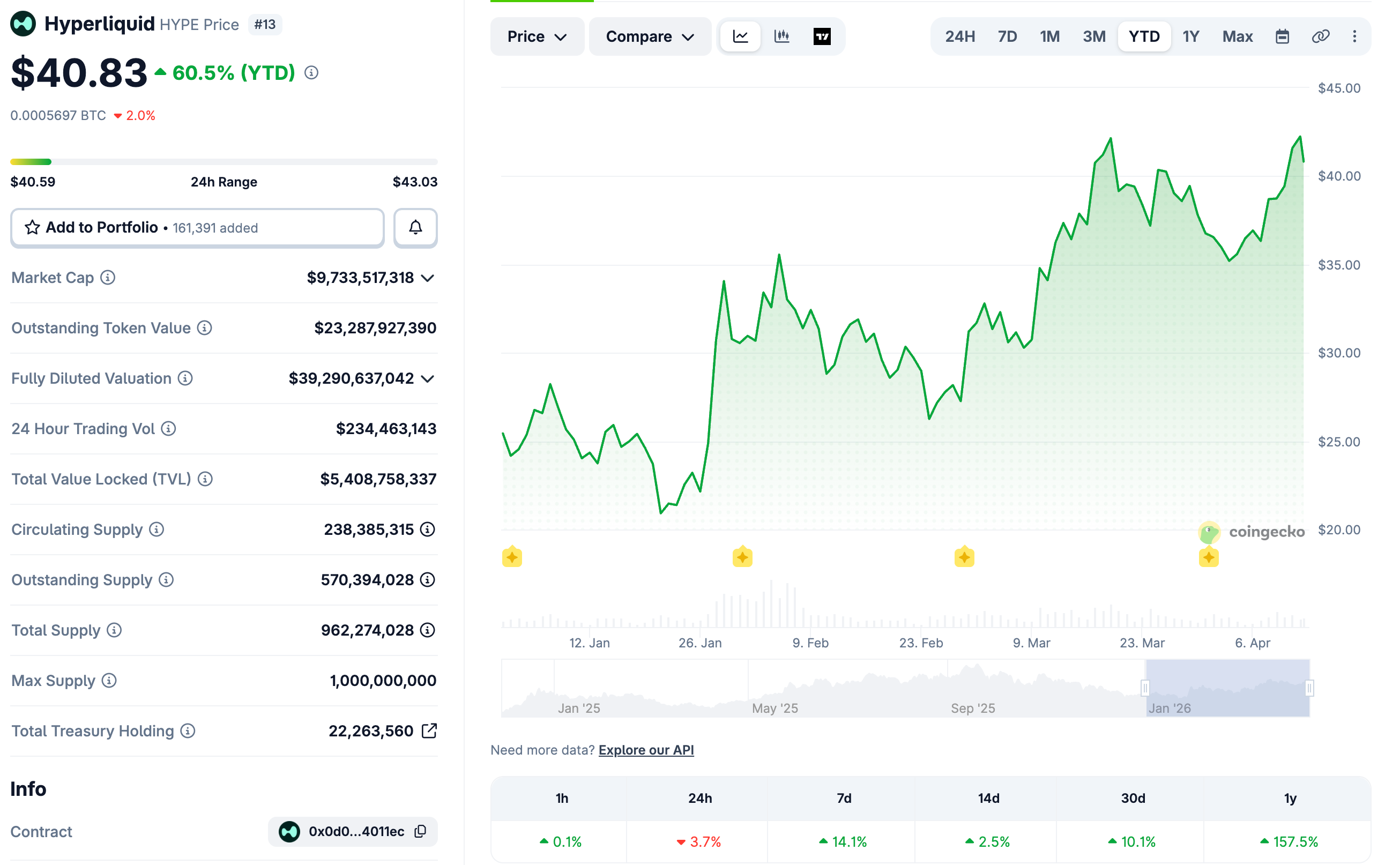This screenshot has width=1400, height=865.
Task: Select the TradingView chart icon
Action: point(822,36)
